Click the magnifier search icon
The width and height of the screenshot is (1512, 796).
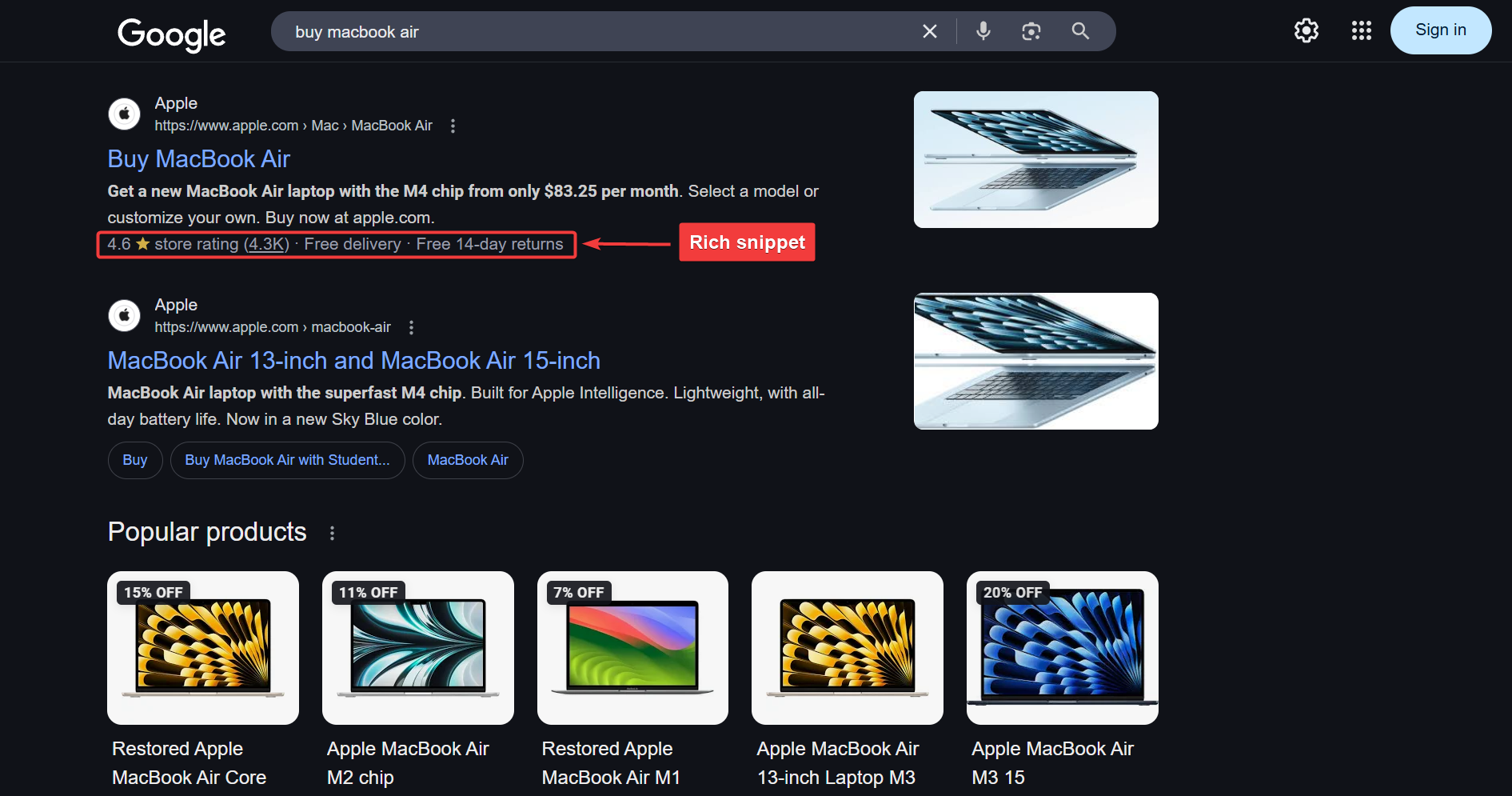(1080, 31)
